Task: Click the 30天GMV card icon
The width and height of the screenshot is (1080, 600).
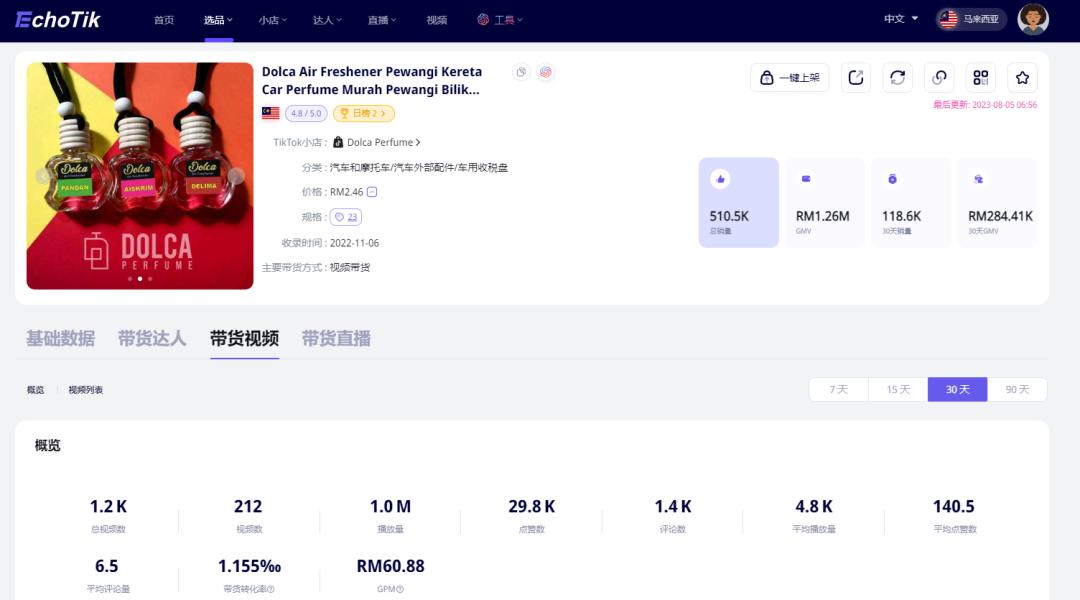Action: (978, 179)
